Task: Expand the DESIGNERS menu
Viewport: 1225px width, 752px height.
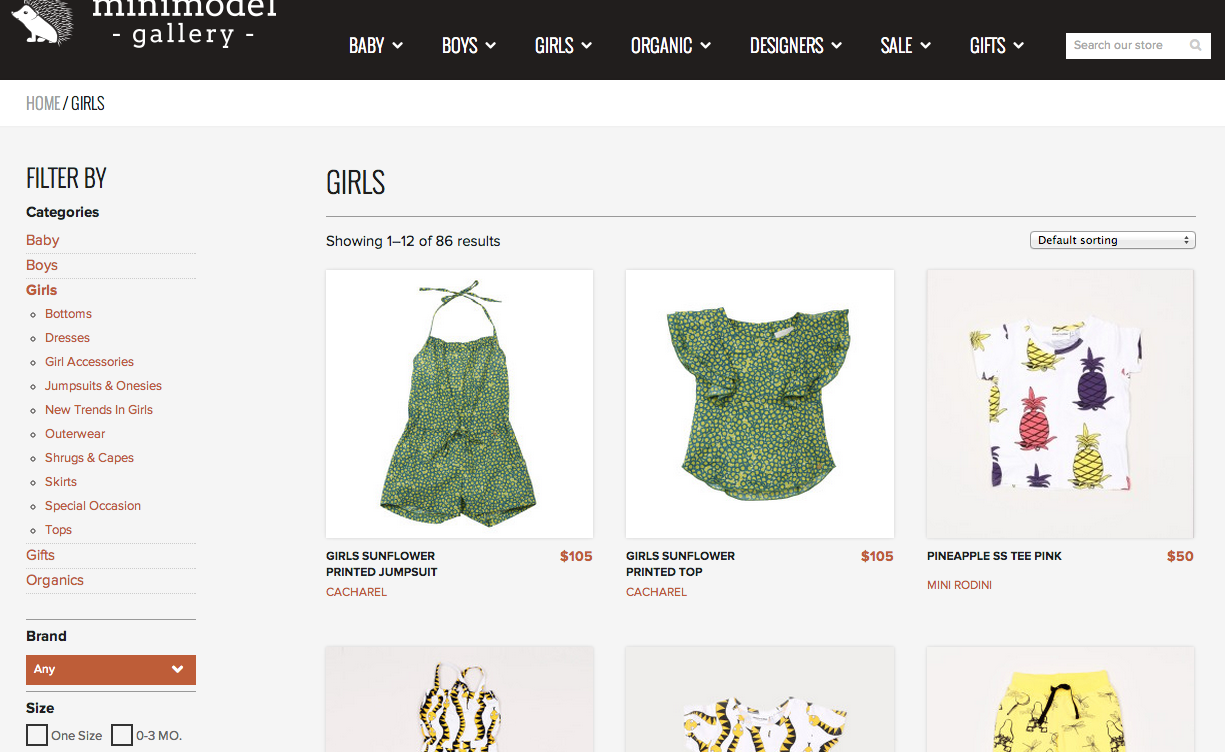Action: click(x=796, y=45)
